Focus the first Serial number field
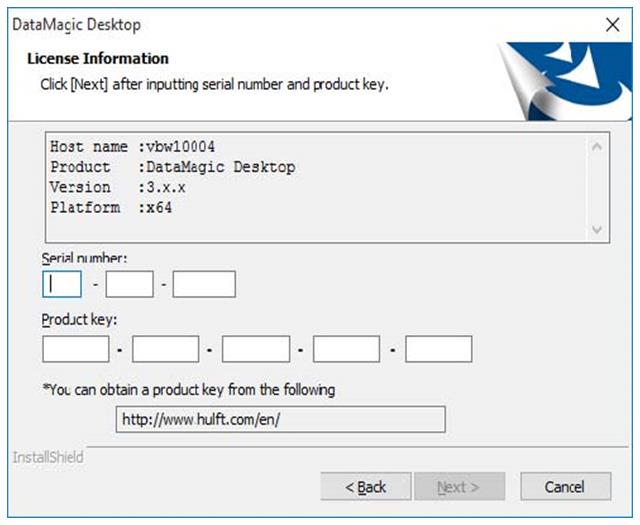 (x=62, y=285)
